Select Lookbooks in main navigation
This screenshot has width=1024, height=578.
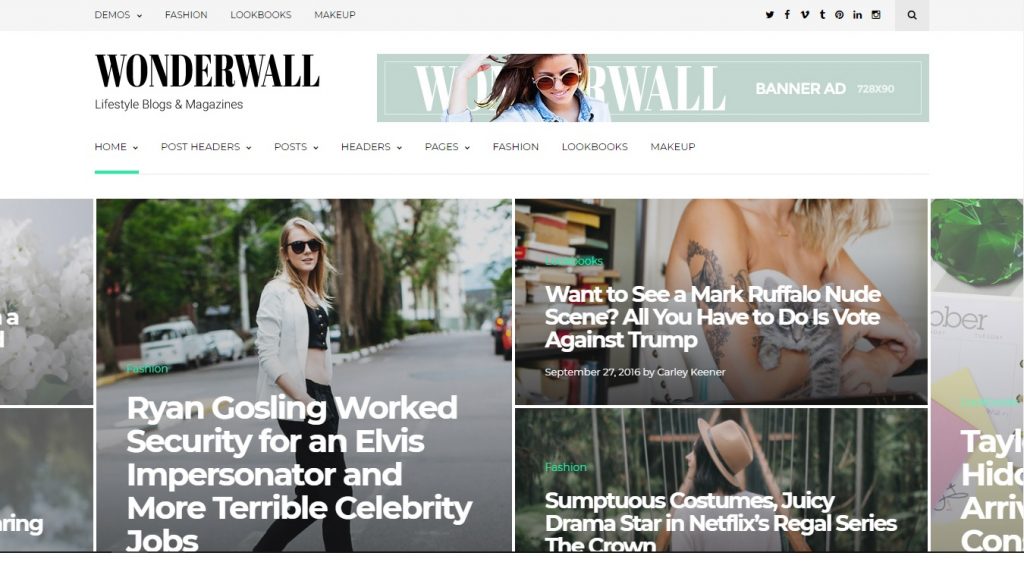(594, 147)
